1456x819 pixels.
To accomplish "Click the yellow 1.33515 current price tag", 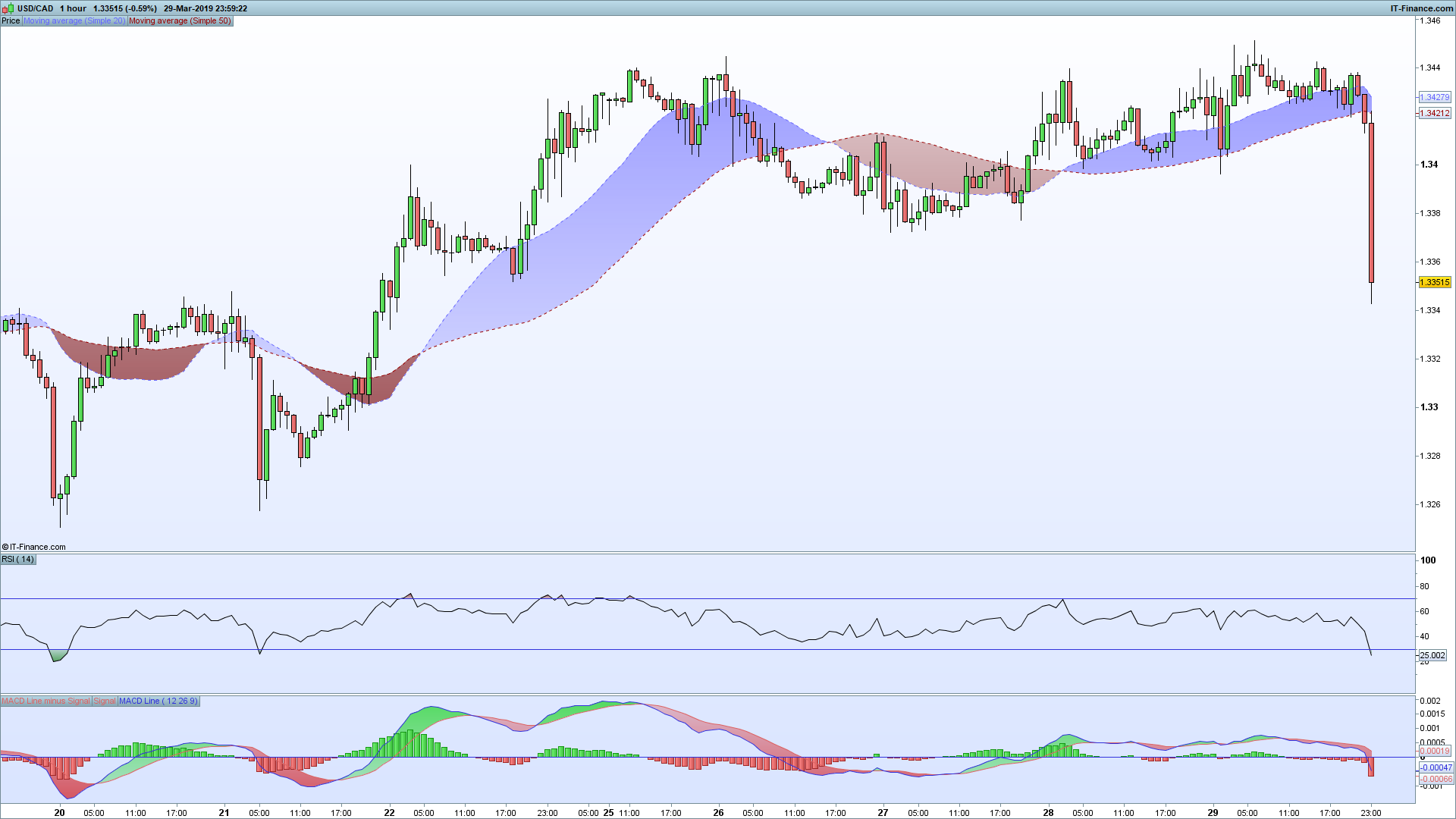I will tap(1434, 282).
